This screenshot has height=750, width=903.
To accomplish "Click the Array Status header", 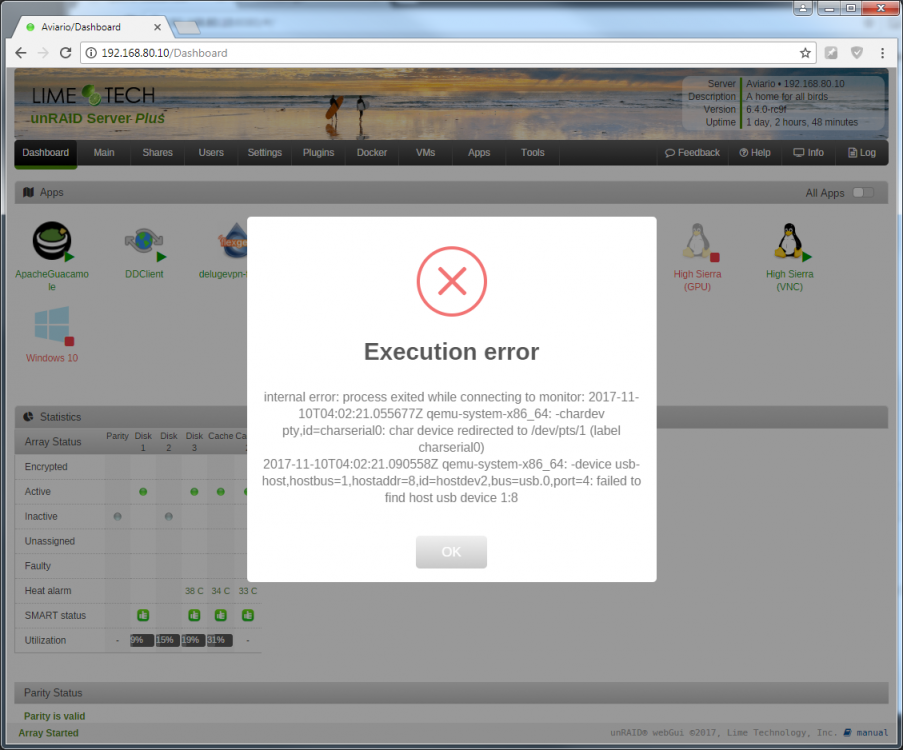I will [x=53, y=442].
